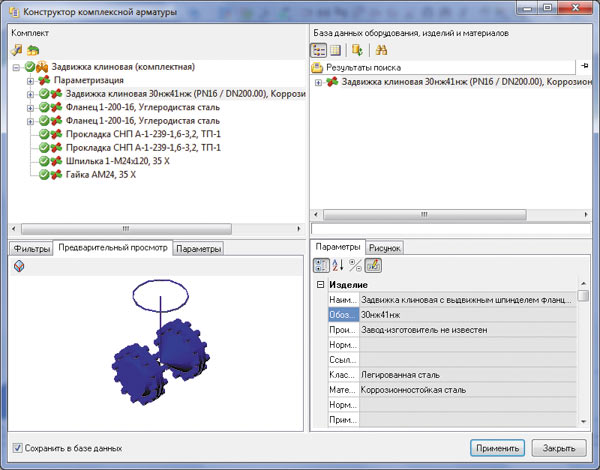Viewport: 600px width, 470px height.
Task: Click the database import icon with green arrow
Action: [358, 49]
